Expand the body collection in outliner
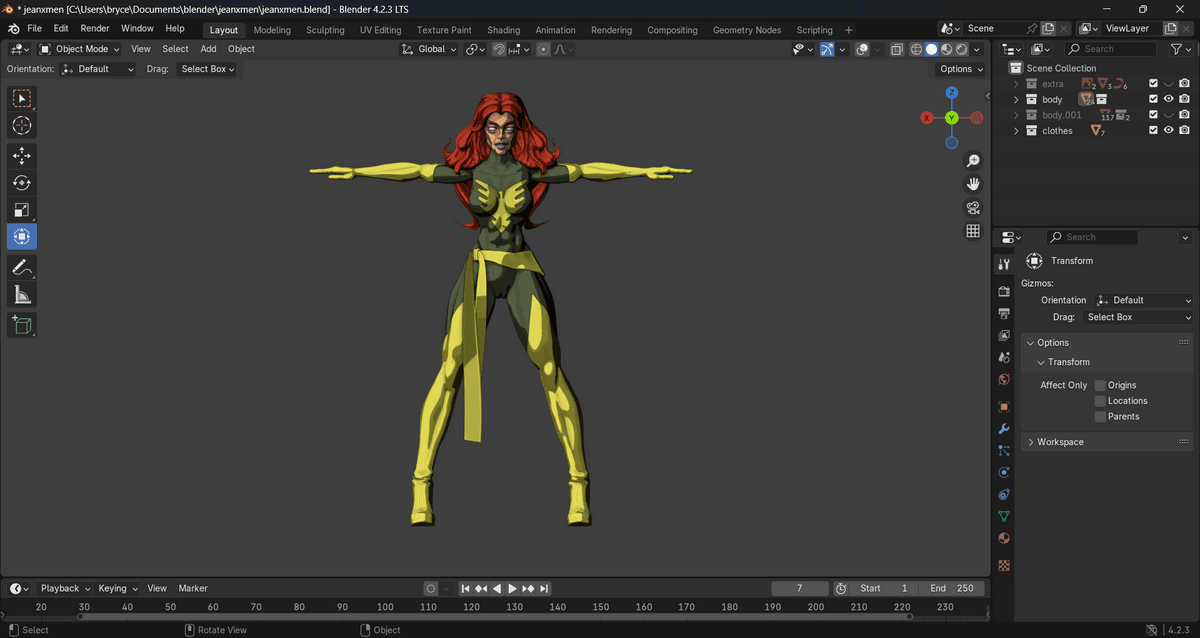The height and width of the screenshot is (638, 1200). [1016, 100]
